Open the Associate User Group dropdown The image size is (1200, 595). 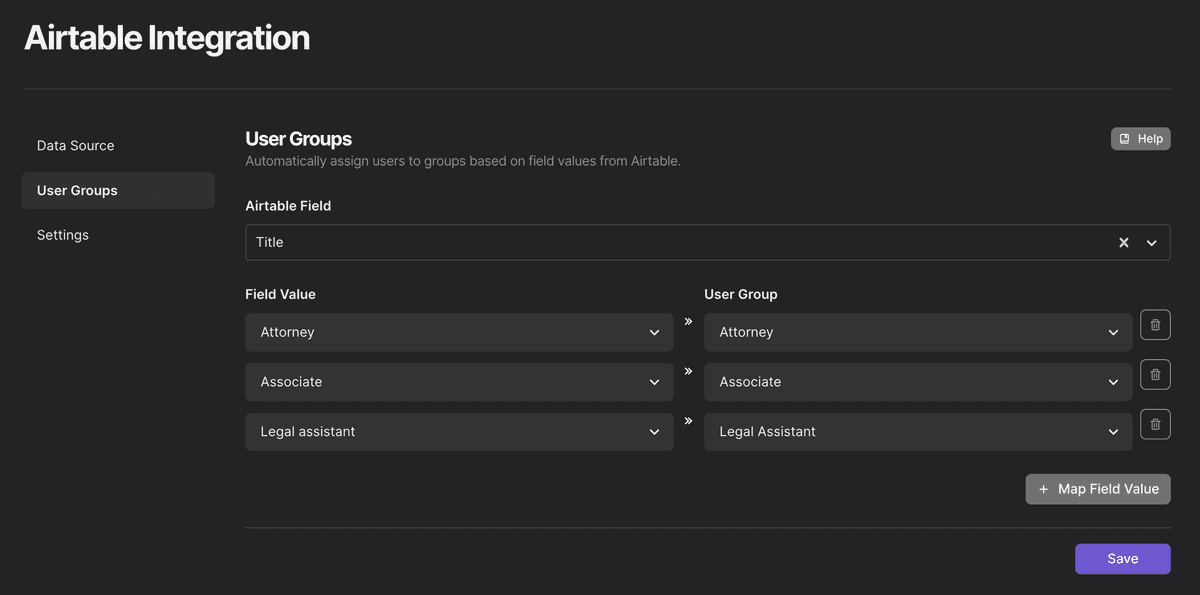coord(918,382)
